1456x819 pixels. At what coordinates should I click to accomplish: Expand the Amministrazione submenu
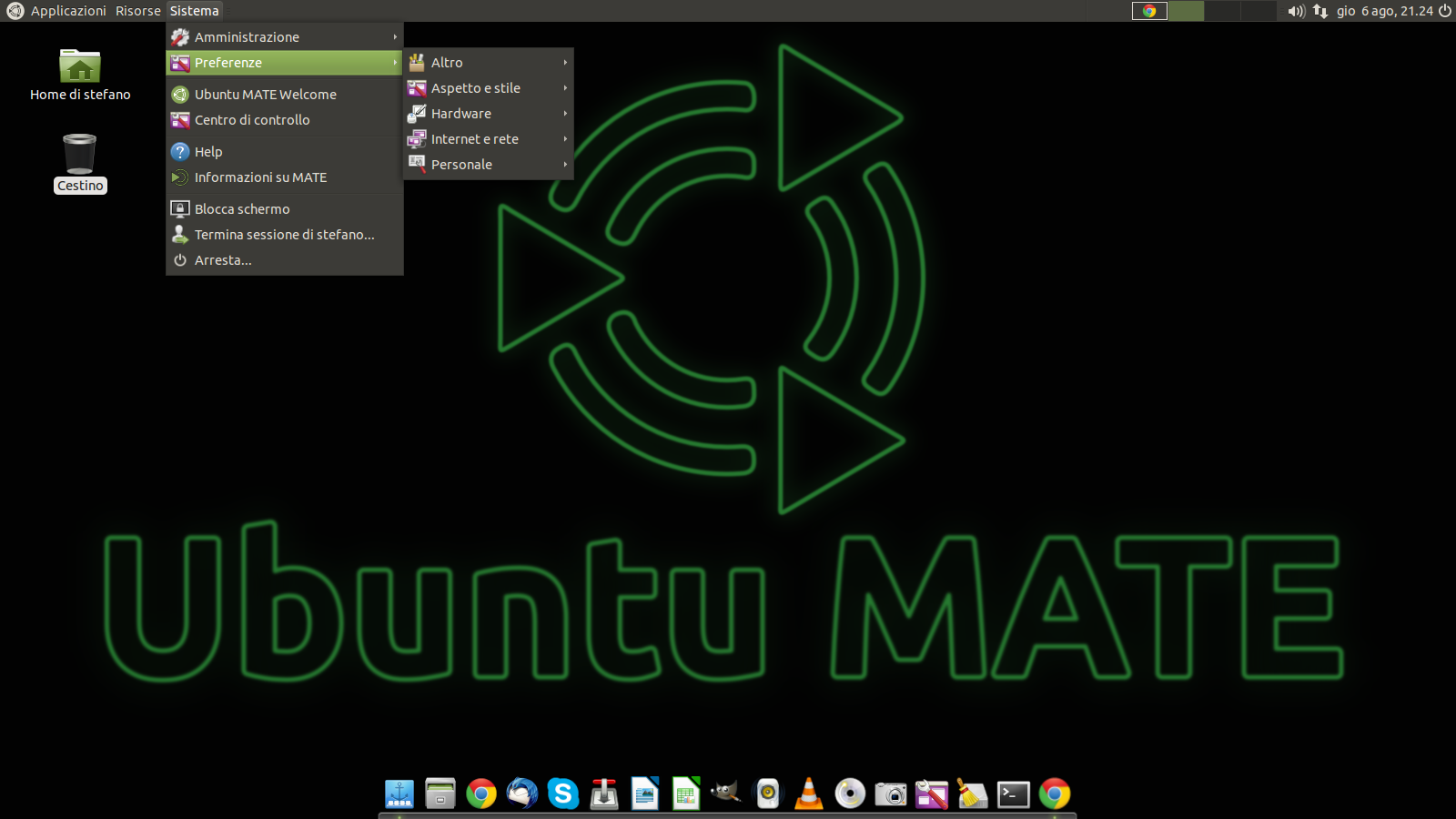click(x=285, y=37)
